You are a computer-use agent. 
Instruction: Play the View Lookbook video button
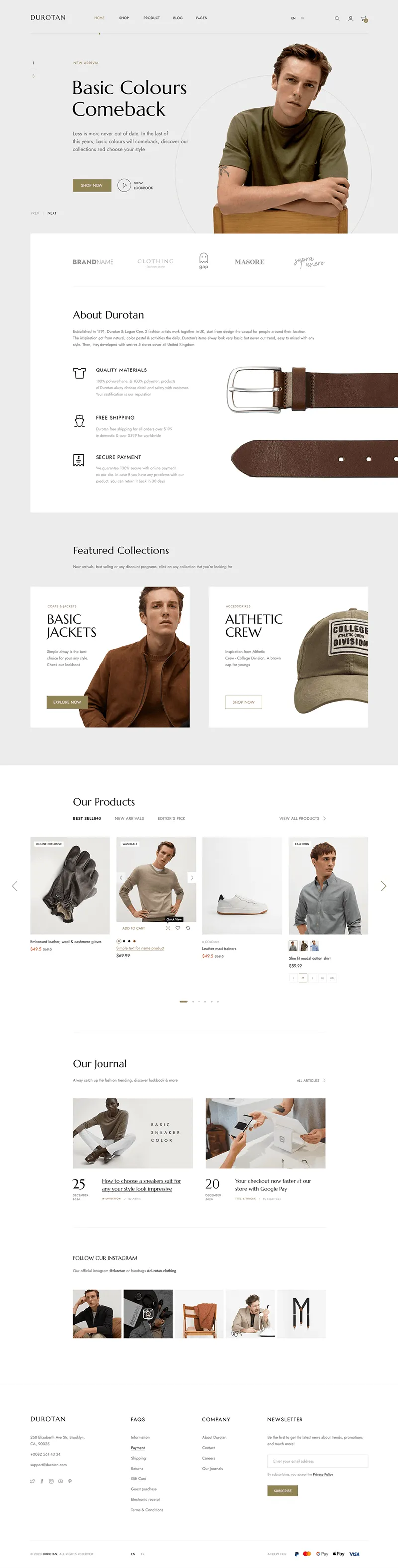coord(124,185)
